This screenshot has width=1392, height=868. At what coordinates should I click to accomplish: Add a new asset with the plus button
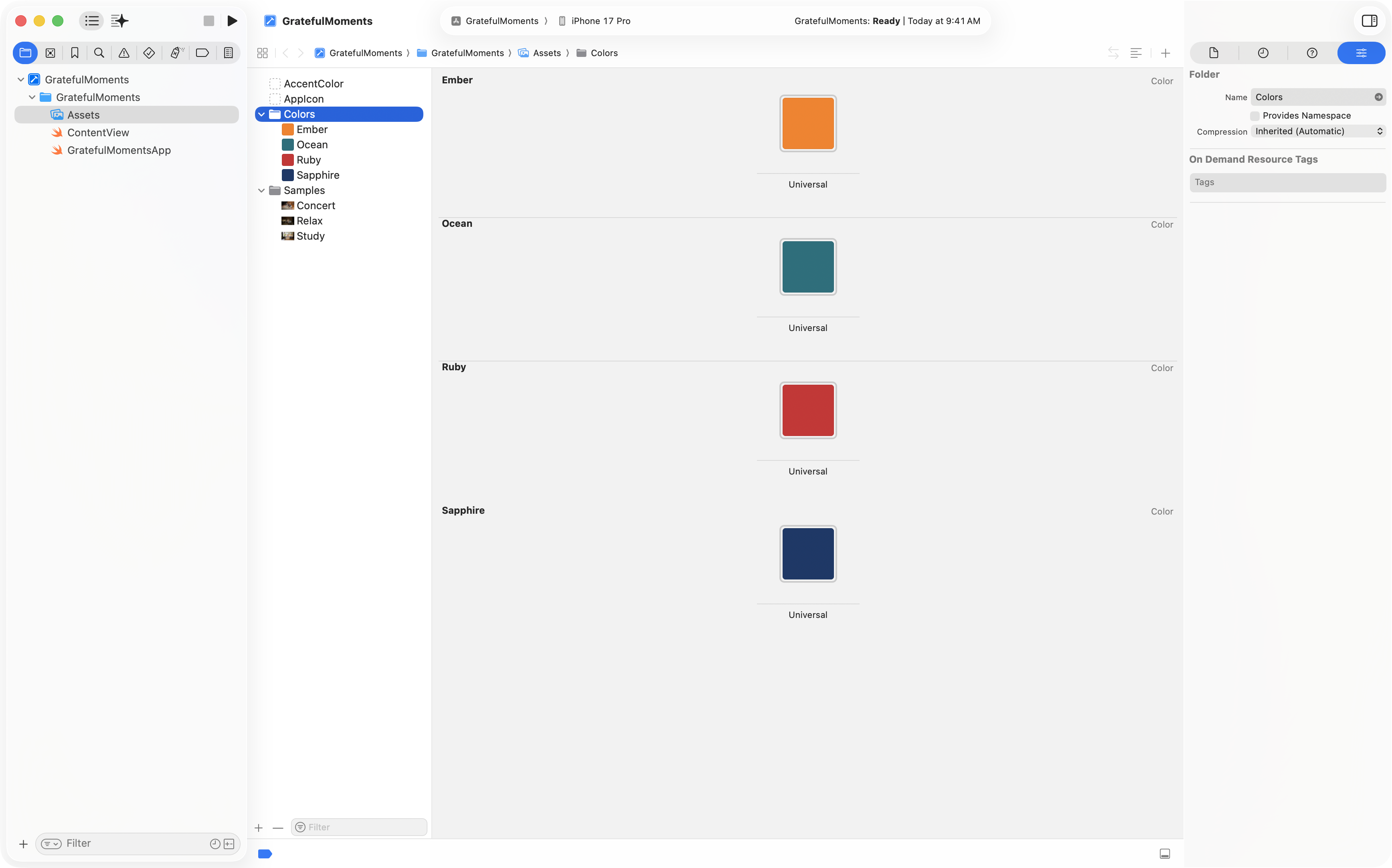click(x=259, y=827)
